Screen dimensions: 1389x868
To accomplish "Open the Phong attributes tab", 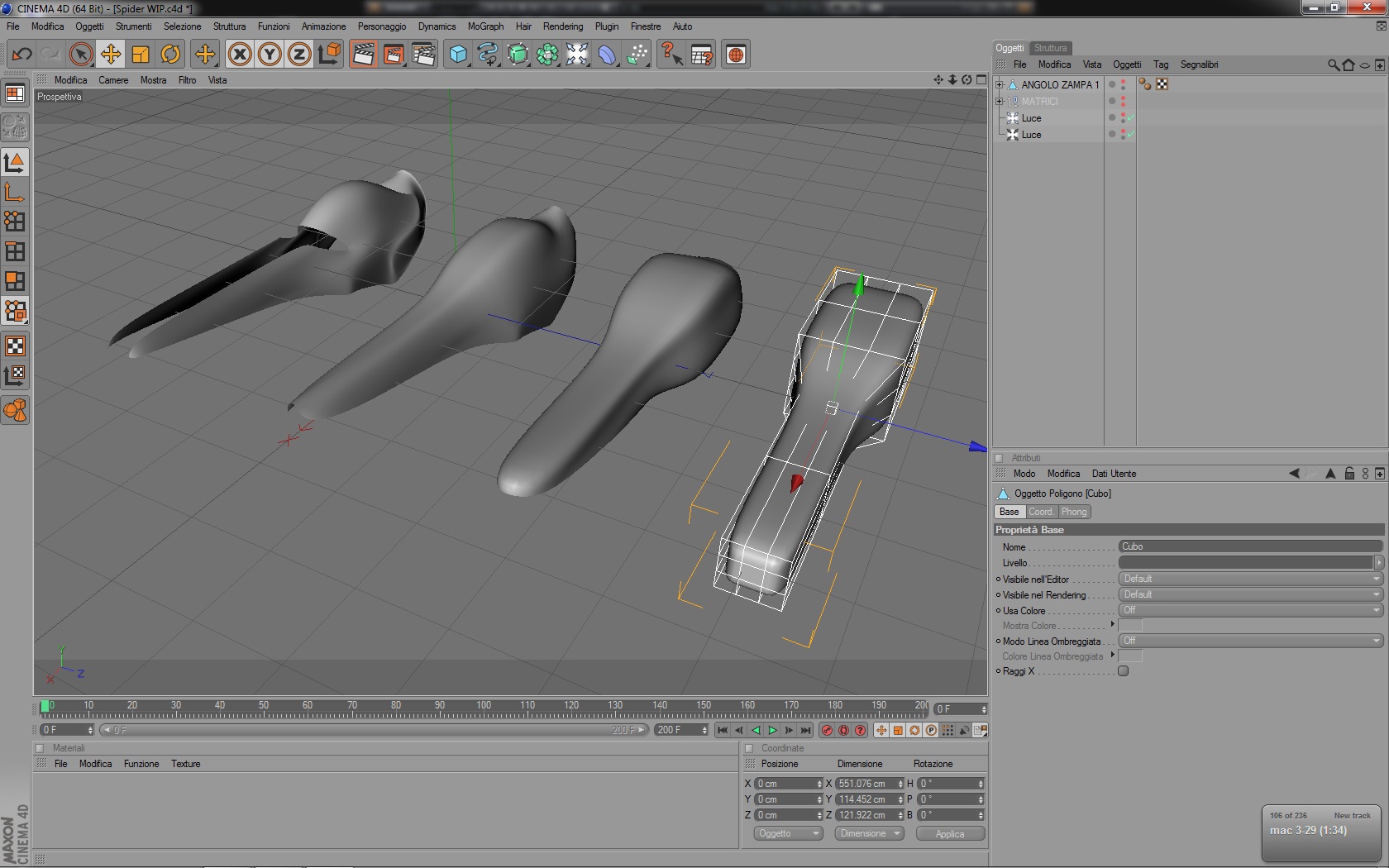I will pos(1073,512).
